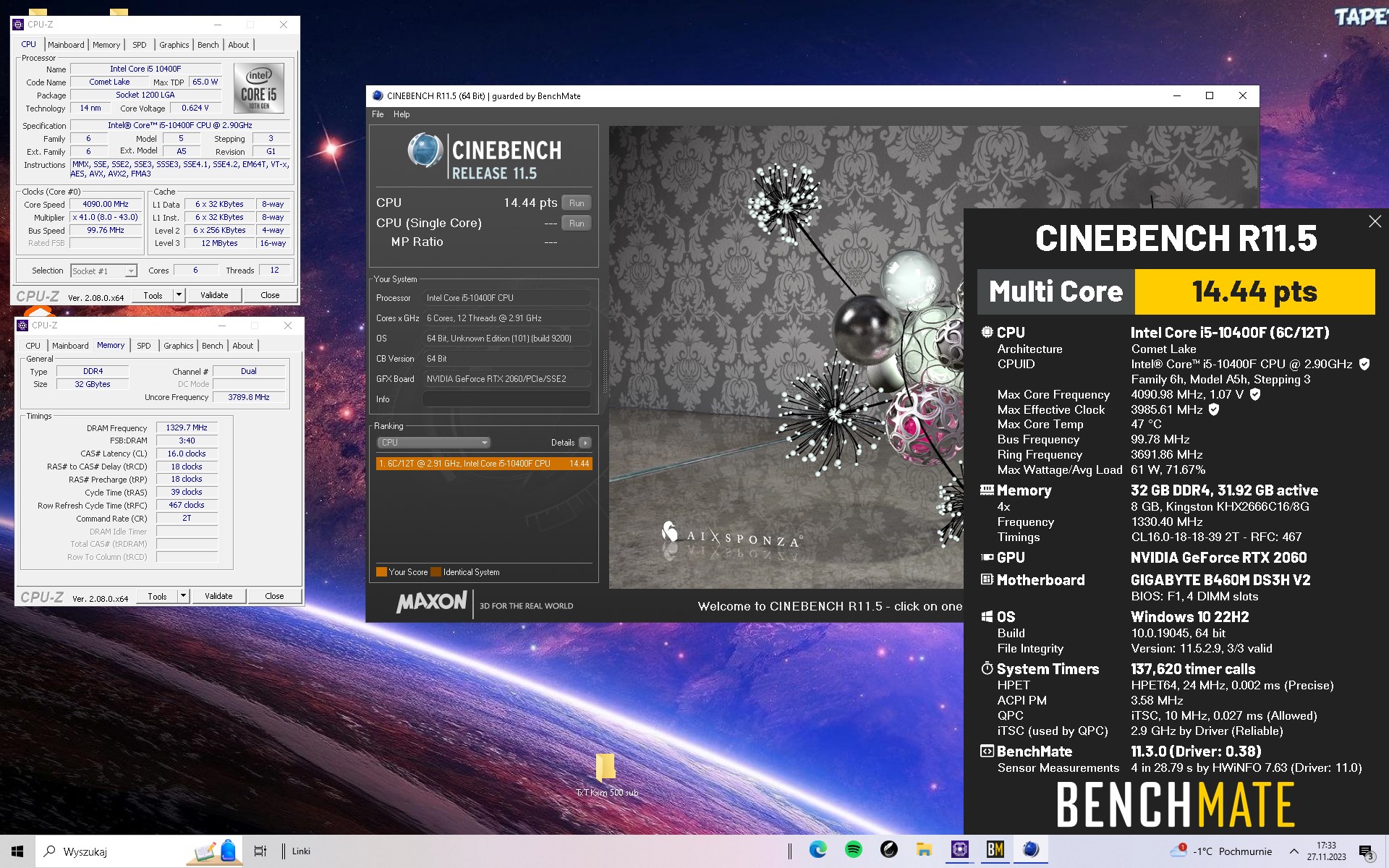1389x868 pixels.
Task: Open Bench tab in lower CPU-Z window
Action: pos(213,346)
